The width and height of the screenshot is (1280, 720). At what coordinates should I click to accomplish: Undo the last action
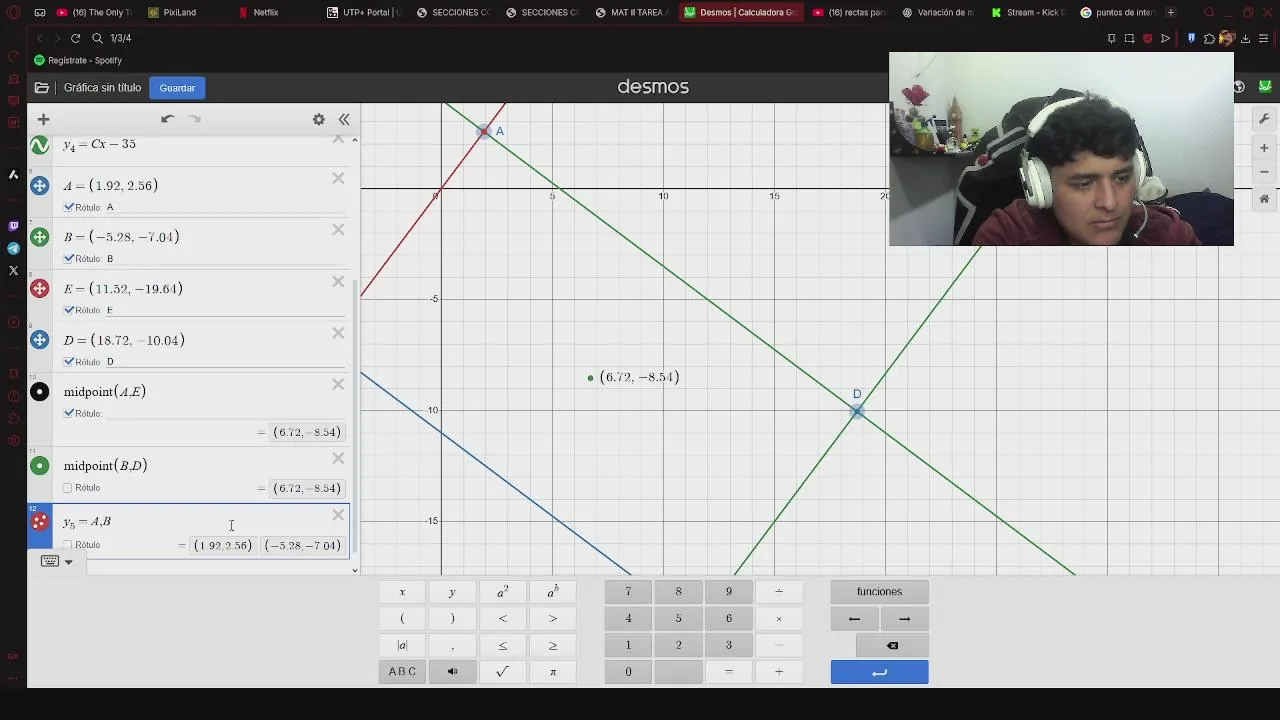167,119
